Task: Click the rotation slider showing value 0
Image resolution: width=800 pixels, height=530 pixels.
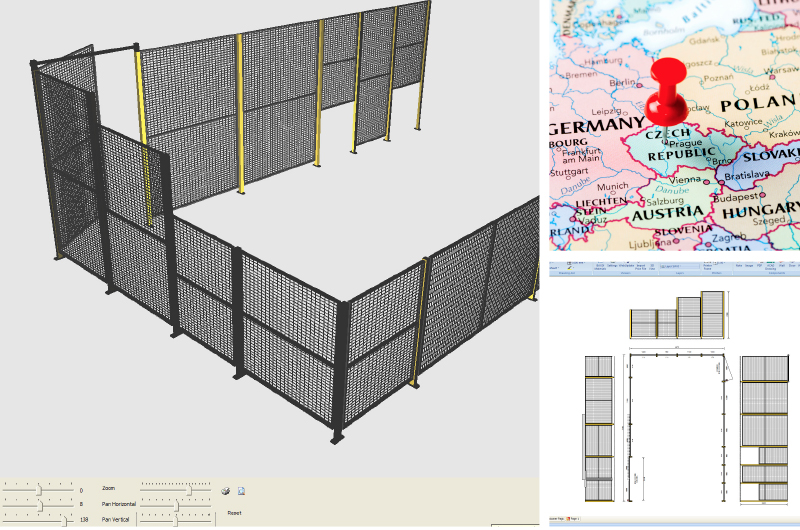Action: tap(38, 490)
